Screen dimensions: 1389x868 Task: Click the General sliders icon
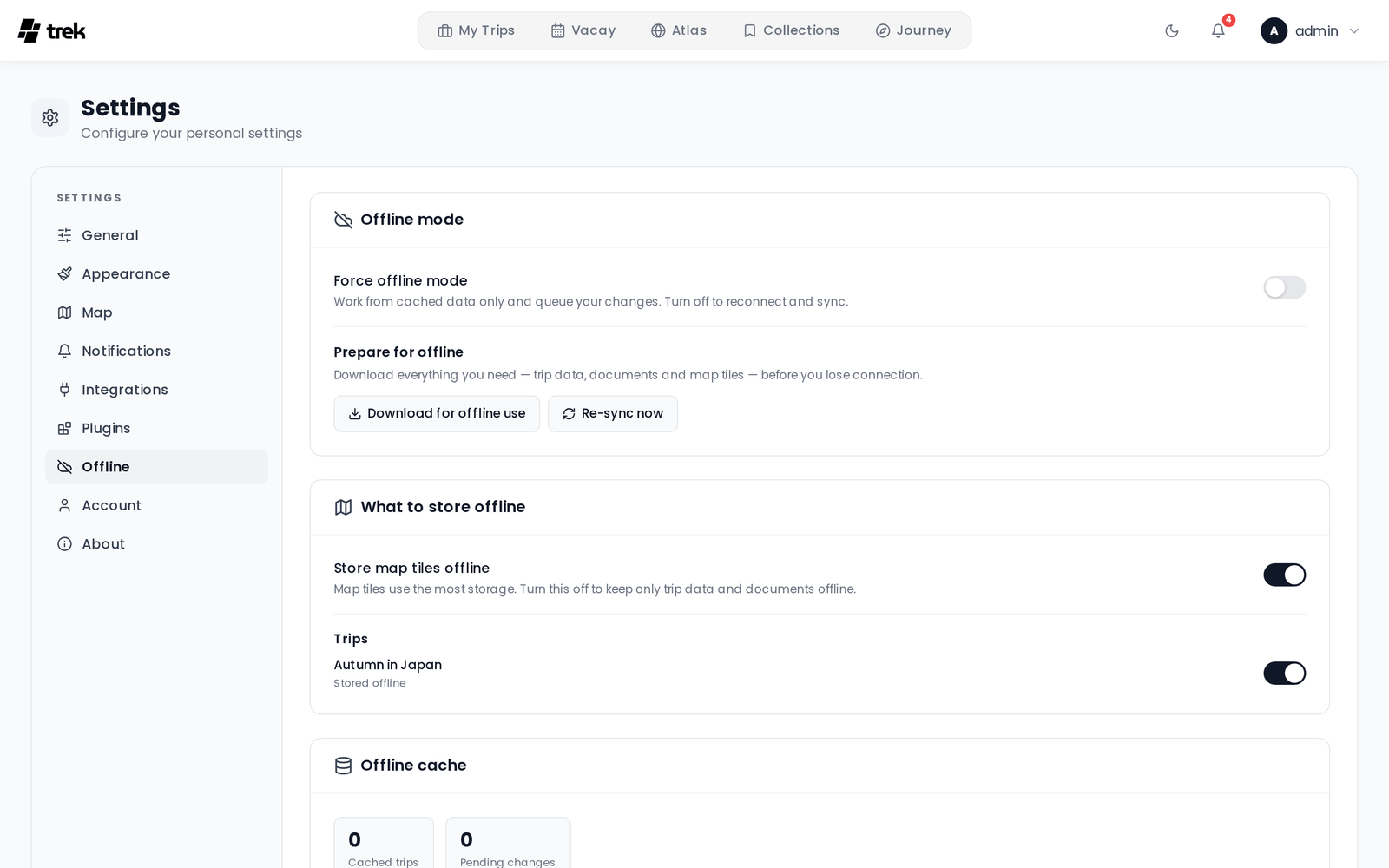(x=64, y=235)
